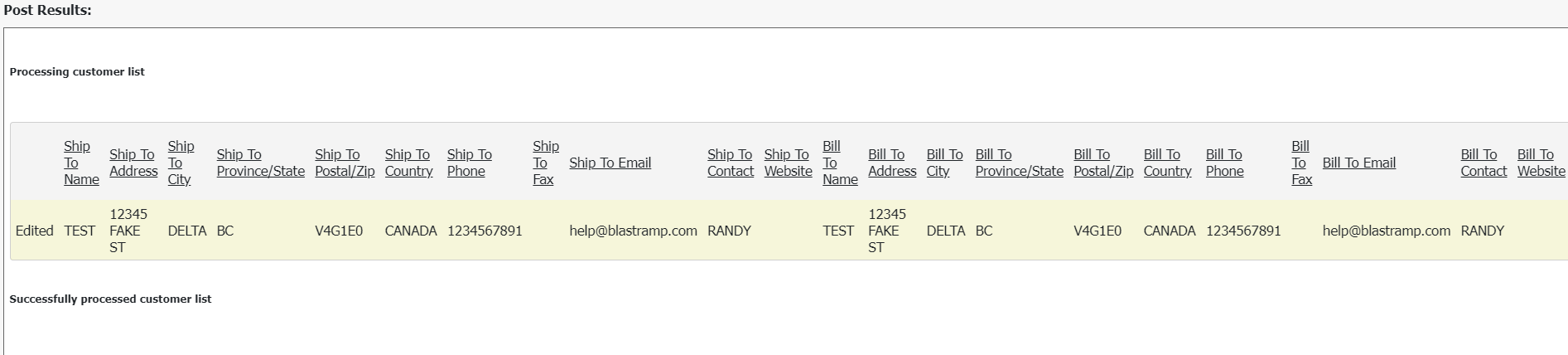Click the Ship To Contact header

click(x=730, y=163)
